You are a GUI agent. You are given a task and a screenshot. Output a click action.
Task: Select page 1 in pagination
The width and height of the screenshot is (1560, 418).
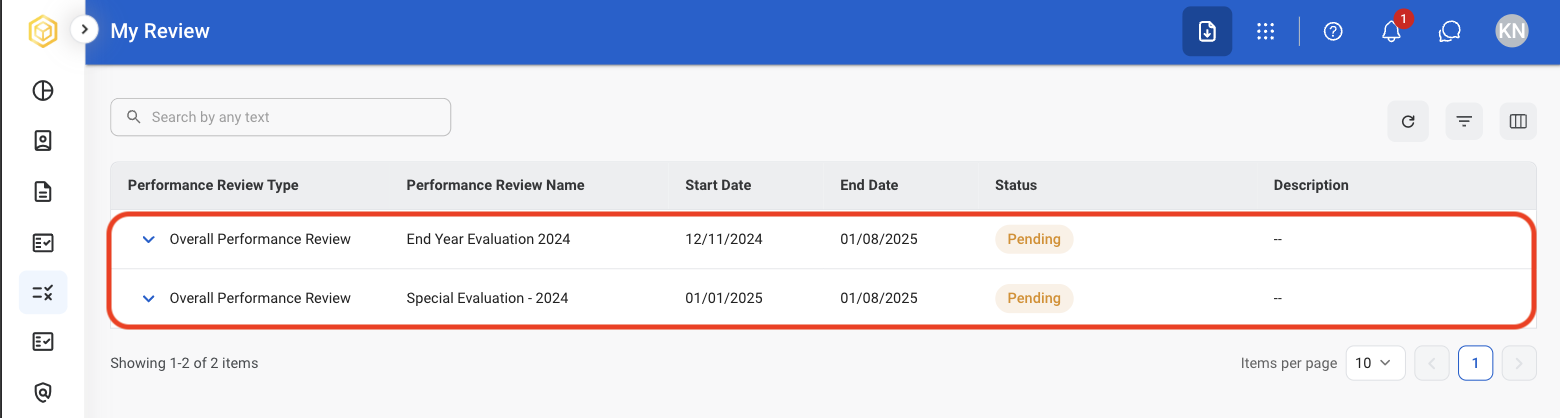click(x=1475, y=363)
